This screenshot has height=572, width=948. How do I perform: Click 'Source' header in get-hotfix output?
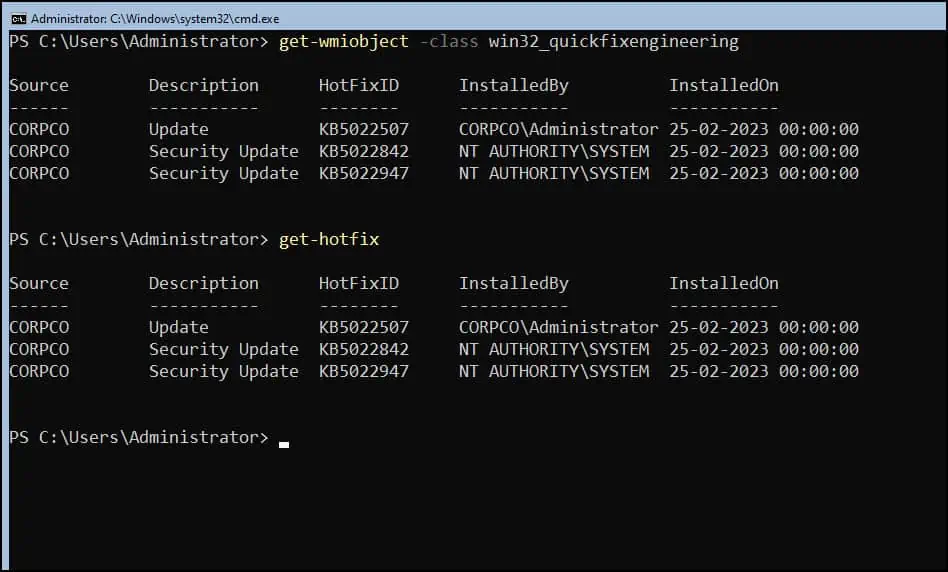39,284
